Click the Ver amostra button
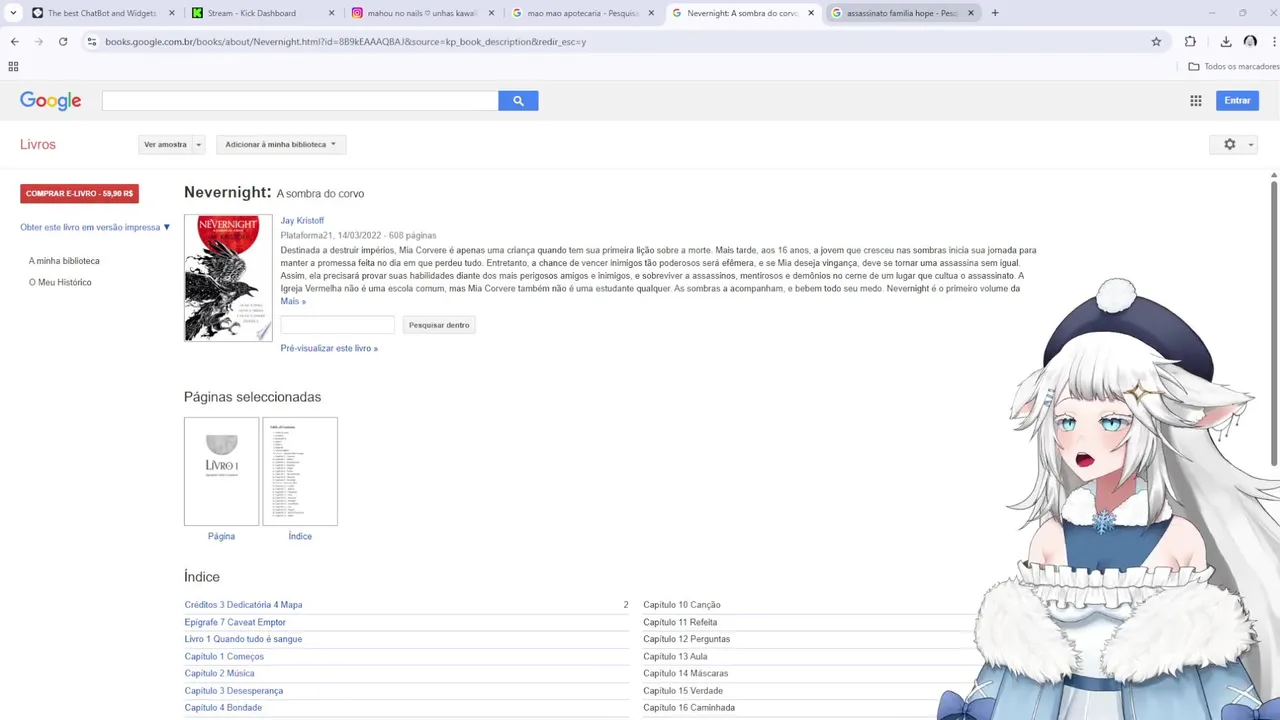 pos(165,145)
